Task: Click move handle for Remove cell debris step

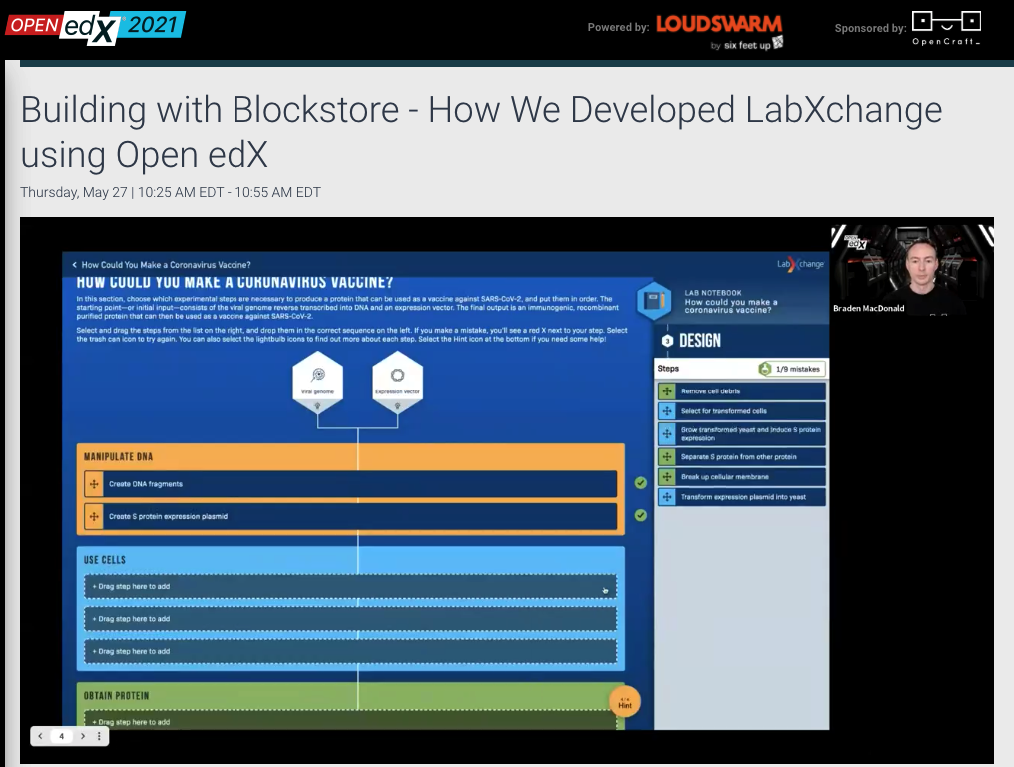Action: coord(667,391)
